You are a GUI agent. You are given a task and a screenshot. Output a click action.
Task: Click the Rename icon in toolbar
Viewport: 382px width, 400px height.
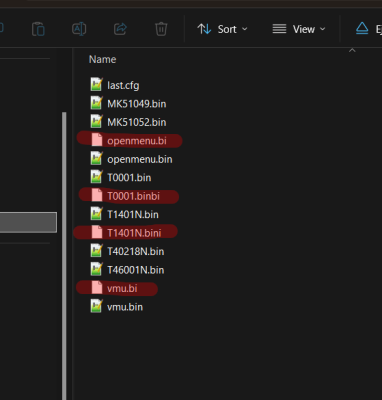[79, 29]
